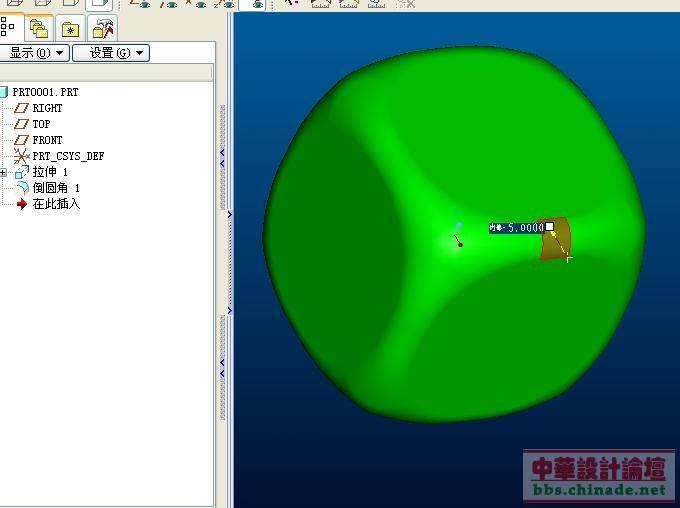
Task: Open the 显示(O) dropdown menu
Action: pyautogui.click(x=34, y=53)
